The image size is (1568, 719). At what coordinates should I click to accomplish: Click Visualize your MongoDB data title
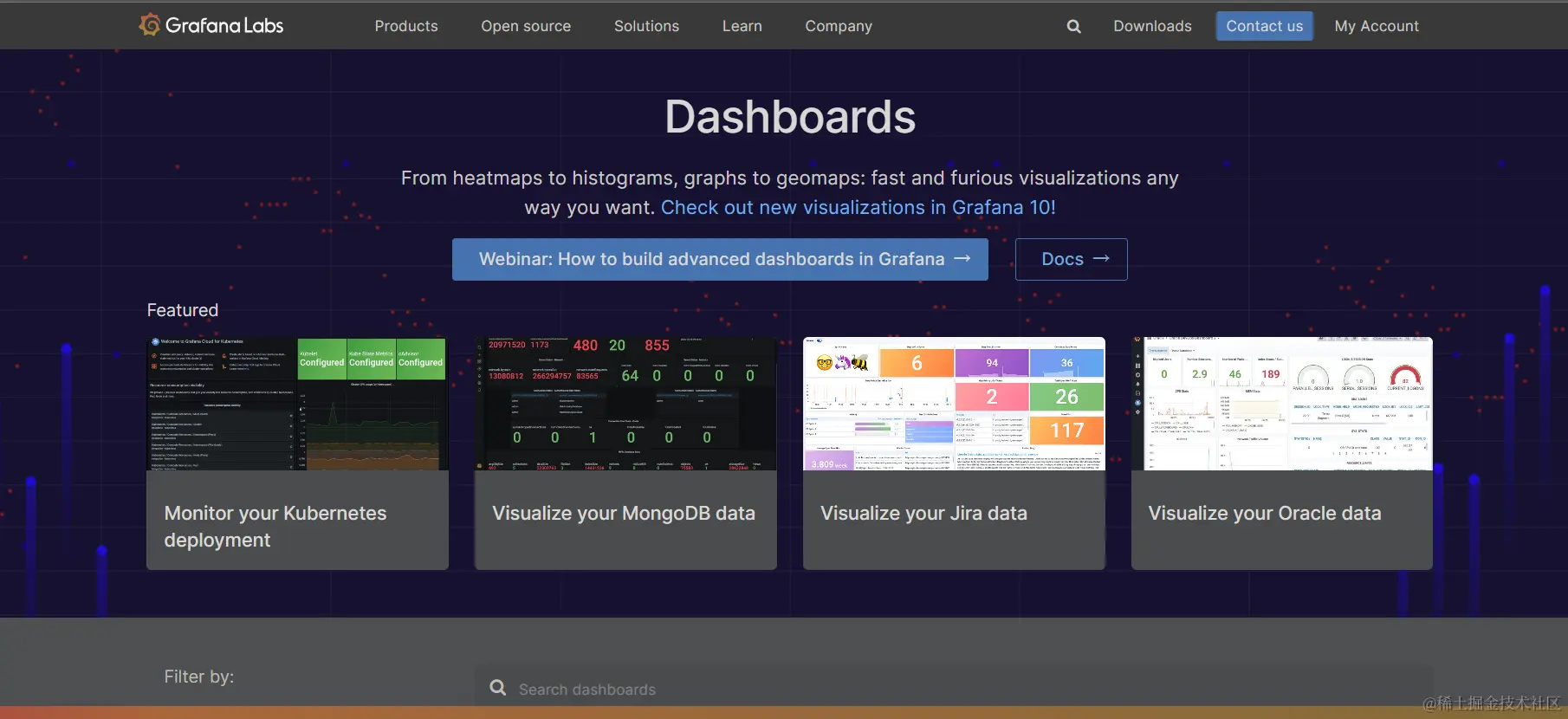624,513
